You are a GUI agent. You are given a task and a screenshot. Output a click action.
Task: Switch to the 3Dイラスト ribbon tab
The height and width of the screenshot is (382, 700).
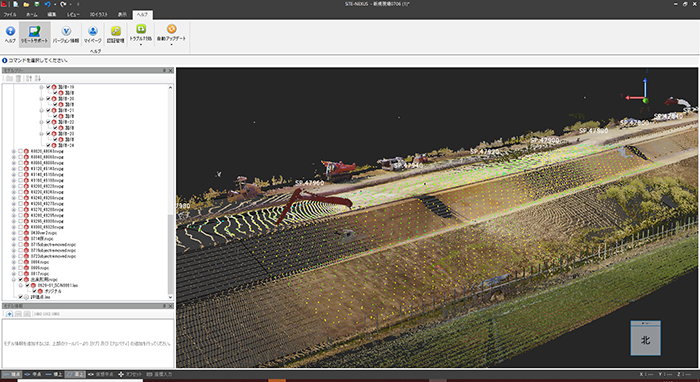[99, 15]
